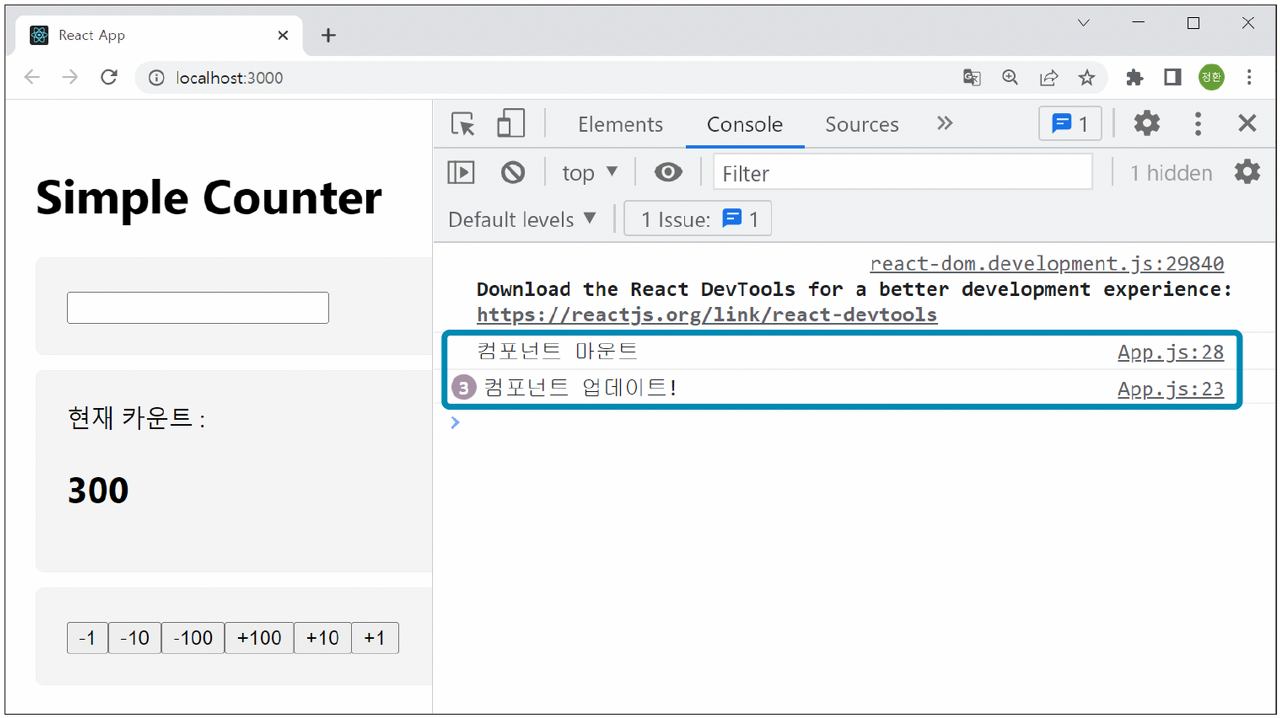1280x718 pixels.
Task: Create live expression with eye icon
Action: tap(668, 172)
